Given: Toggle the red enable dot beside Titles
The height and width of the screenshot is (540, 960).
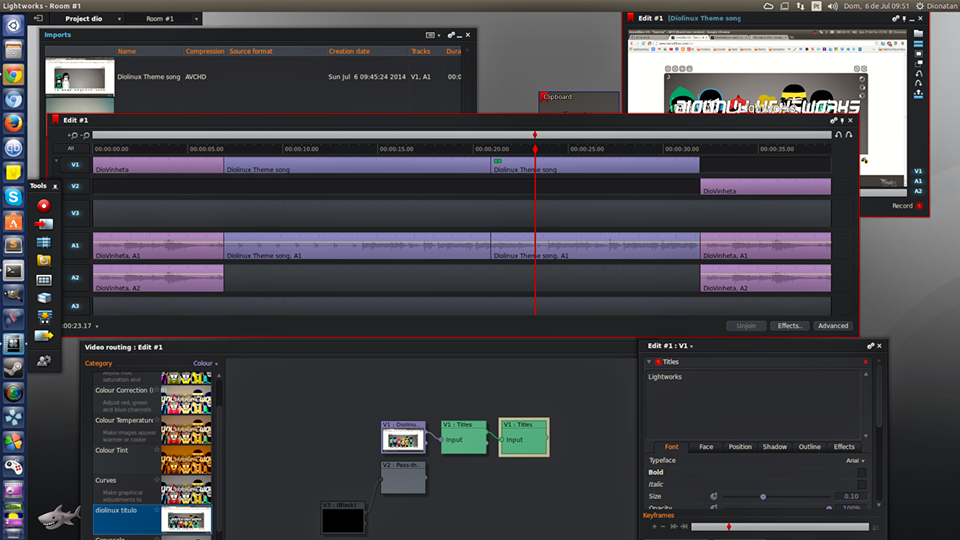Looking at the screenshot, I should click(658, 362).
